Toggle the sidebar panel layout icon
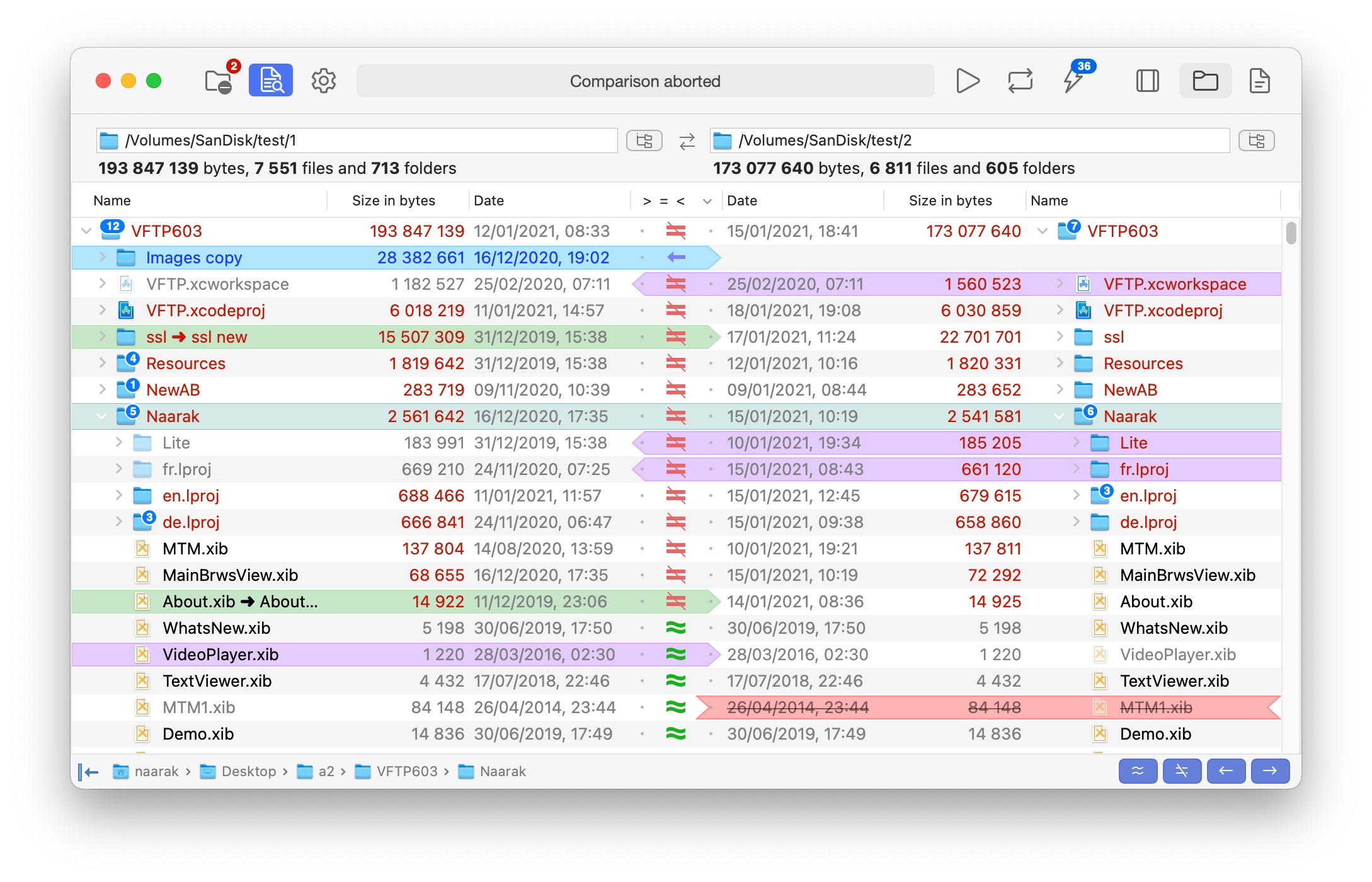This screenshot has width=1372, height=882. [1147, 81]
